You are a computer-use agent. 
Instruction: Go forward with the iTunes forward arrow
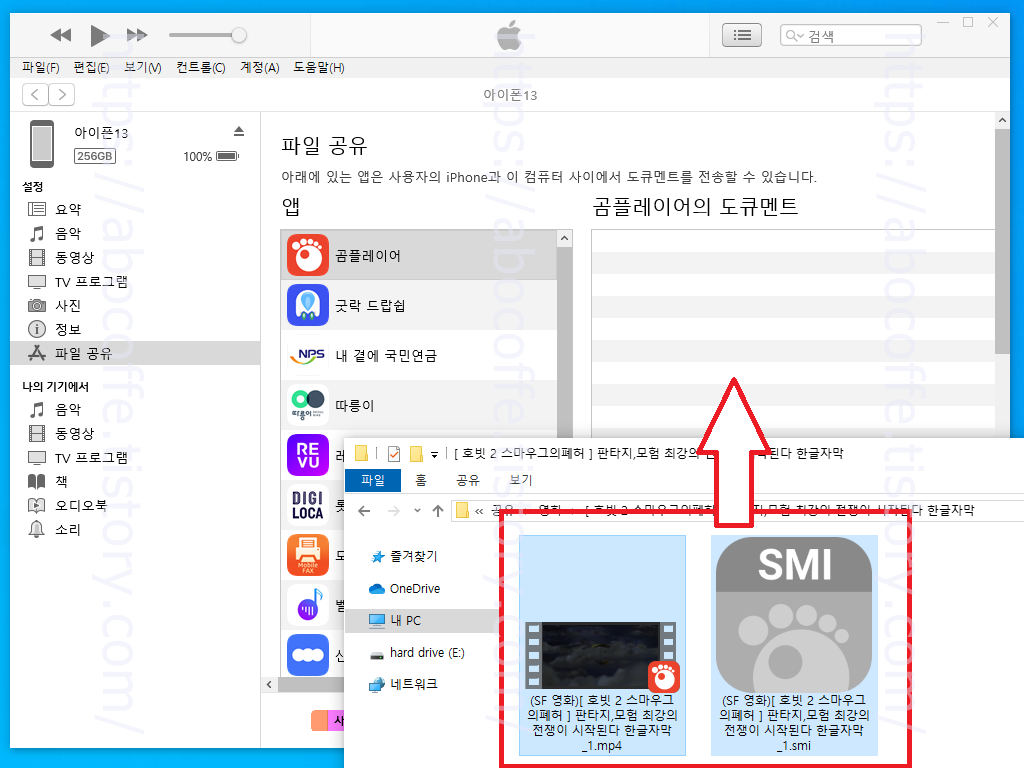point(61,95)
